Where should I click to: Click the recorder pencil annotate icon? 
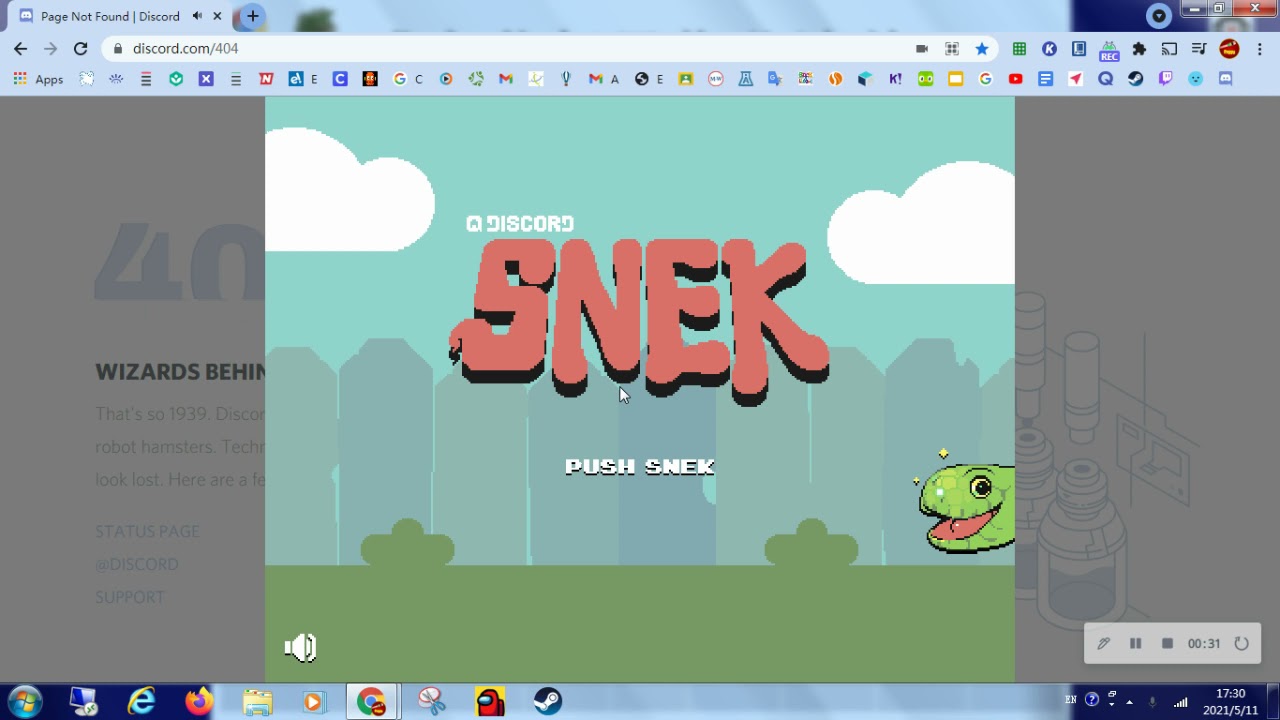[x=1103, y=644]
